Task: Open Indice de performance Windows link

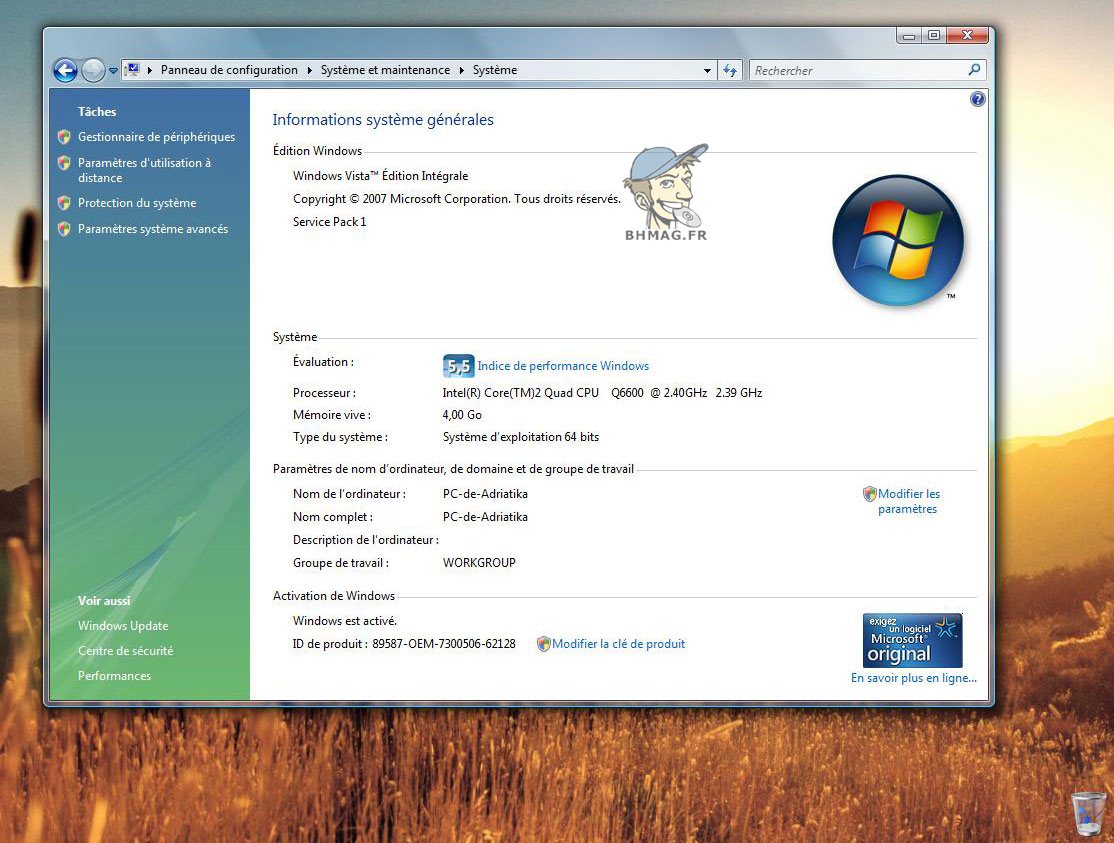Action: (563, 366)
